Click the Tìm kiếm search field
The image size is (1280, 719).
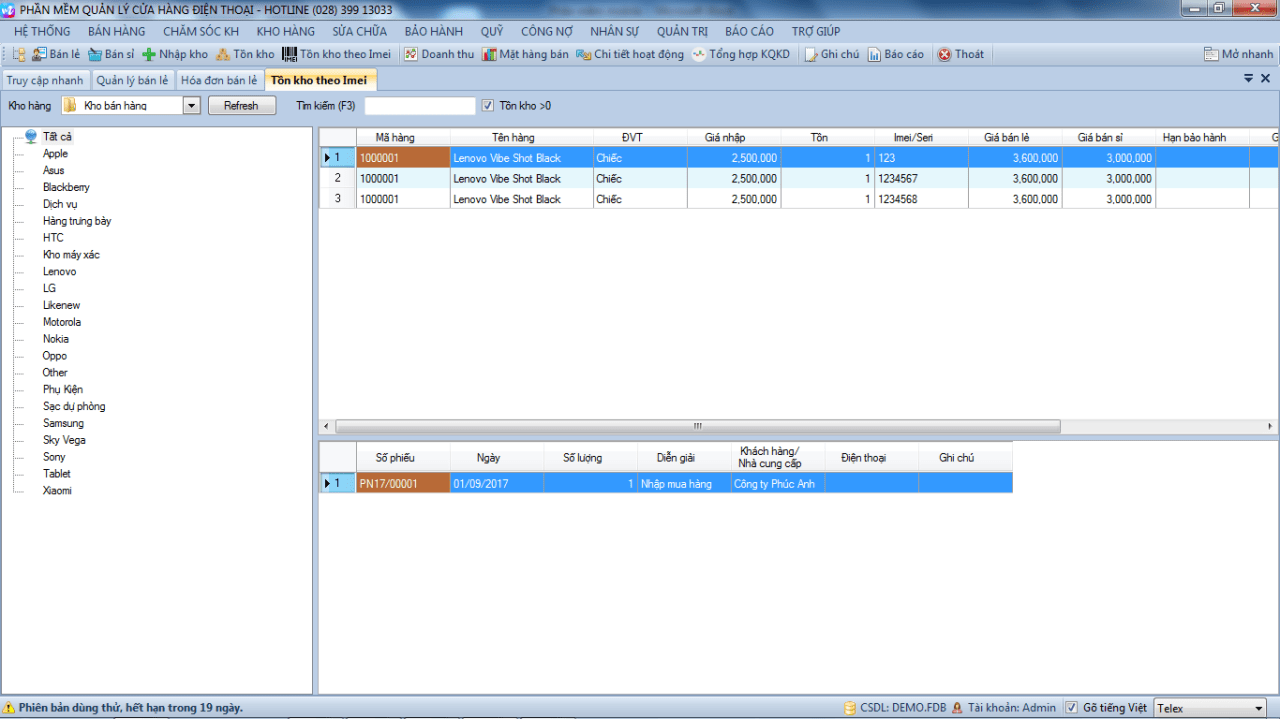420,105
